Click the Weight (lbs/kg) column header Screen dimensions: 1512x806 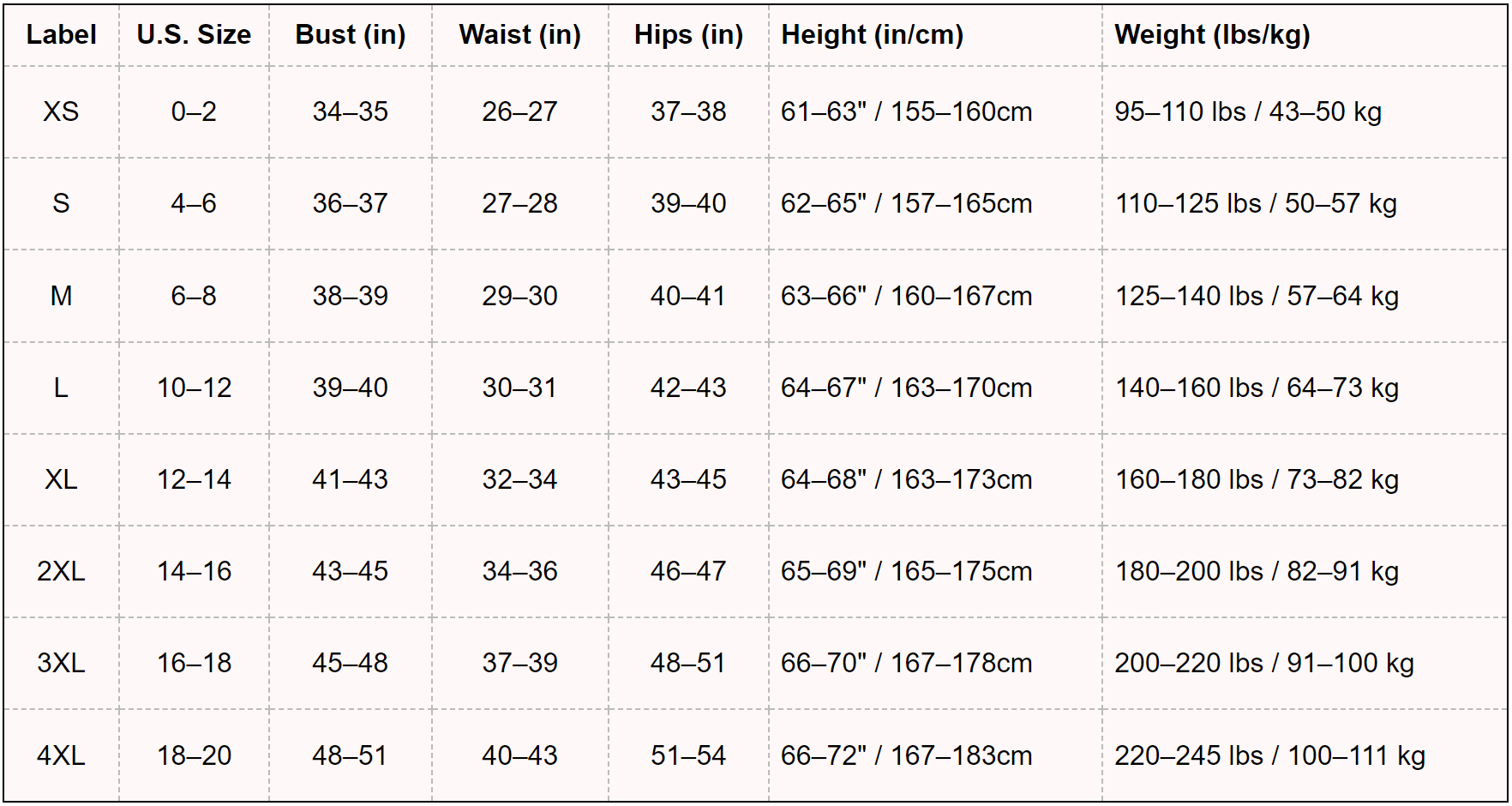click(1211, 35)
